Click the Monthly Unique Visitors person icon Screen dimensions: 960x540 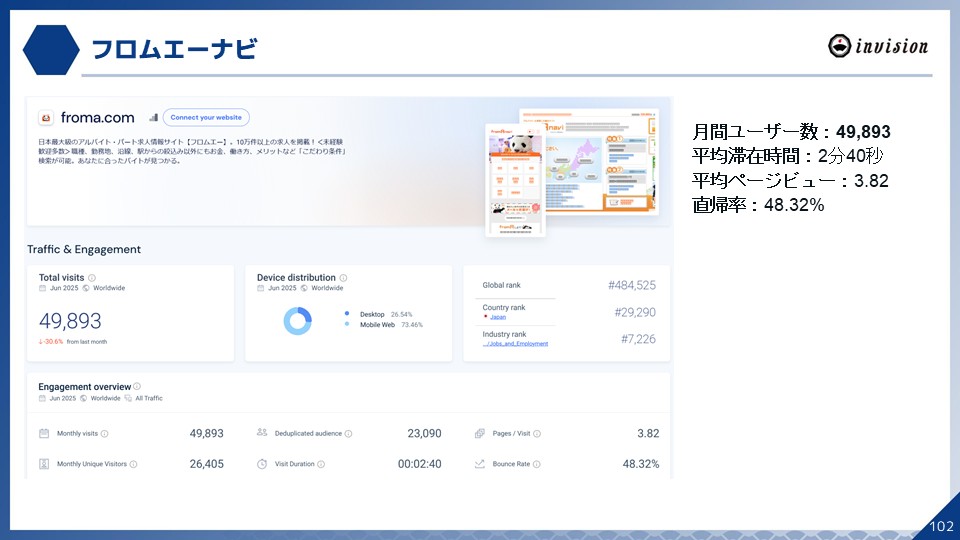click(44, 464)
